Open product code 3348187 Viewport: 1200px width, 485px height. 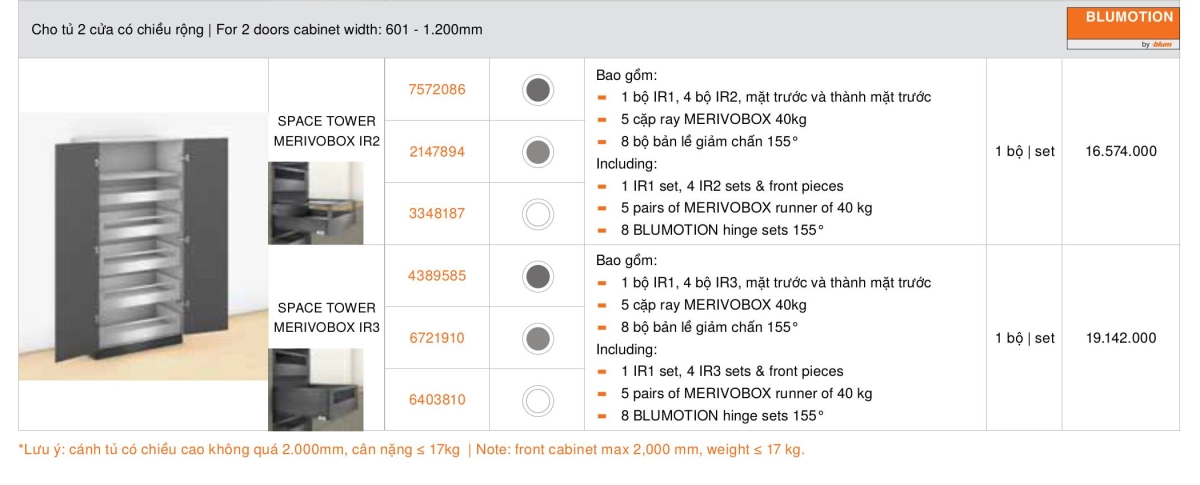437,214
